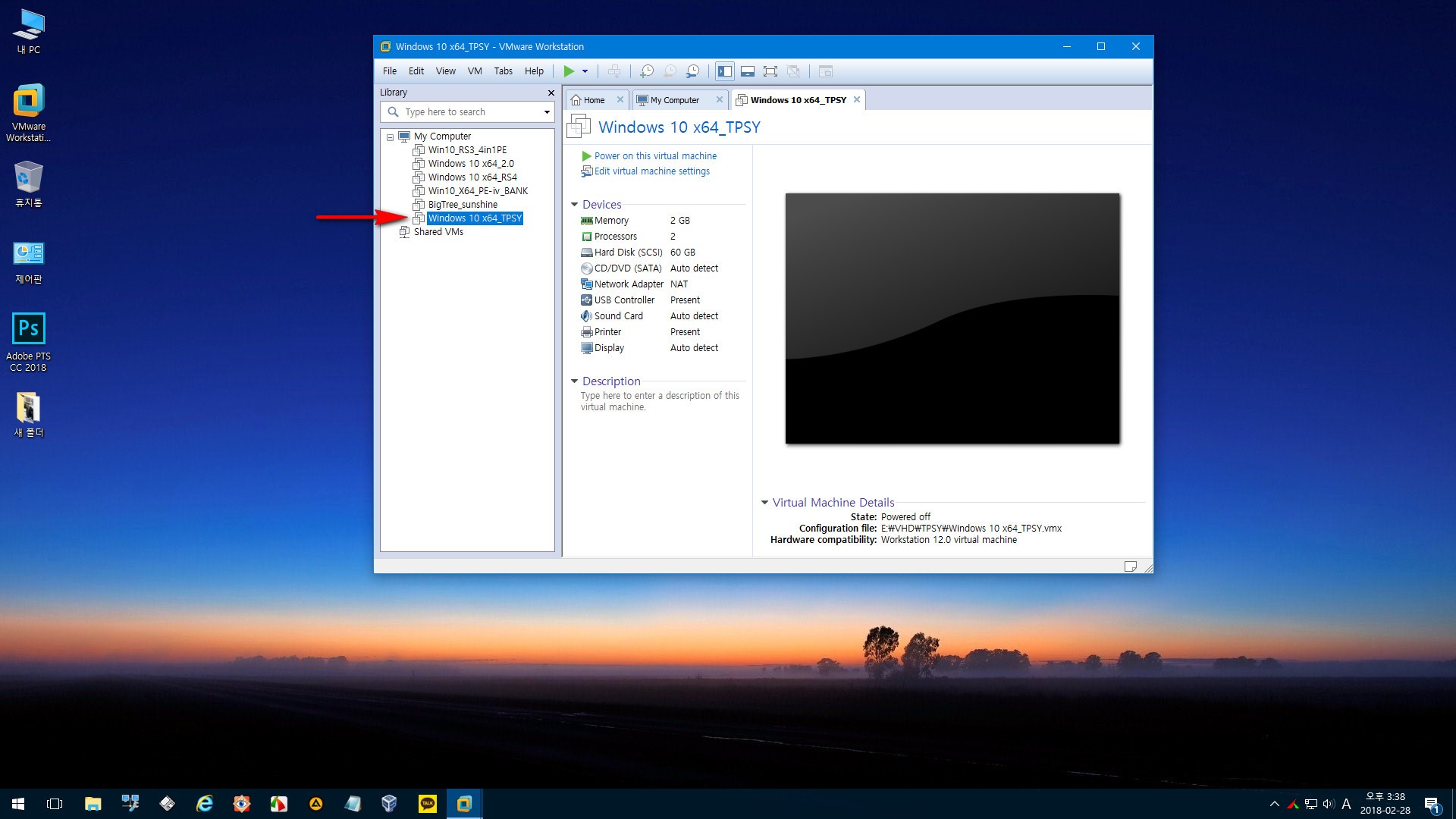
Task: Click Power on this virtual machine link
Action: coord(655,156)
